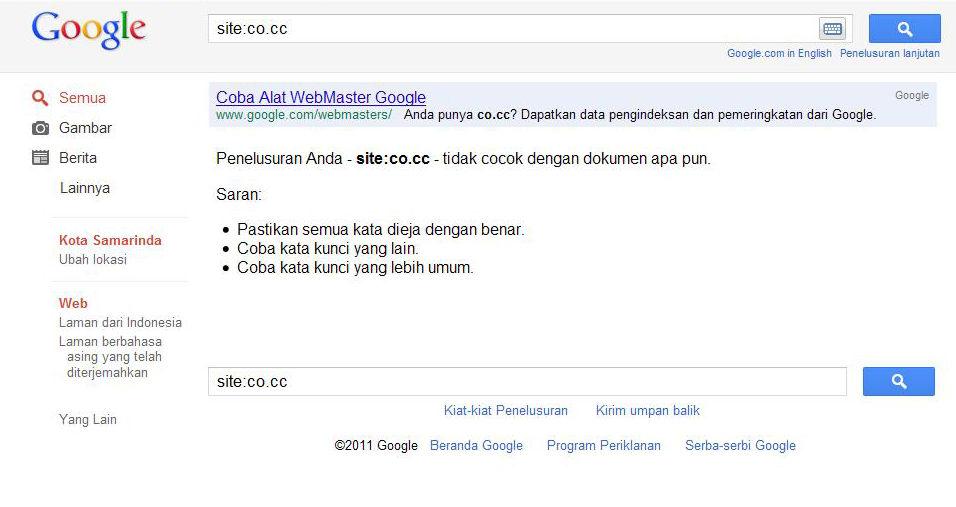The image size is (956, 507).
Task: Click the Pastikan semua kata dieja dengan benar suggestion
Action: pyautogui.click(x=380, y=230)
